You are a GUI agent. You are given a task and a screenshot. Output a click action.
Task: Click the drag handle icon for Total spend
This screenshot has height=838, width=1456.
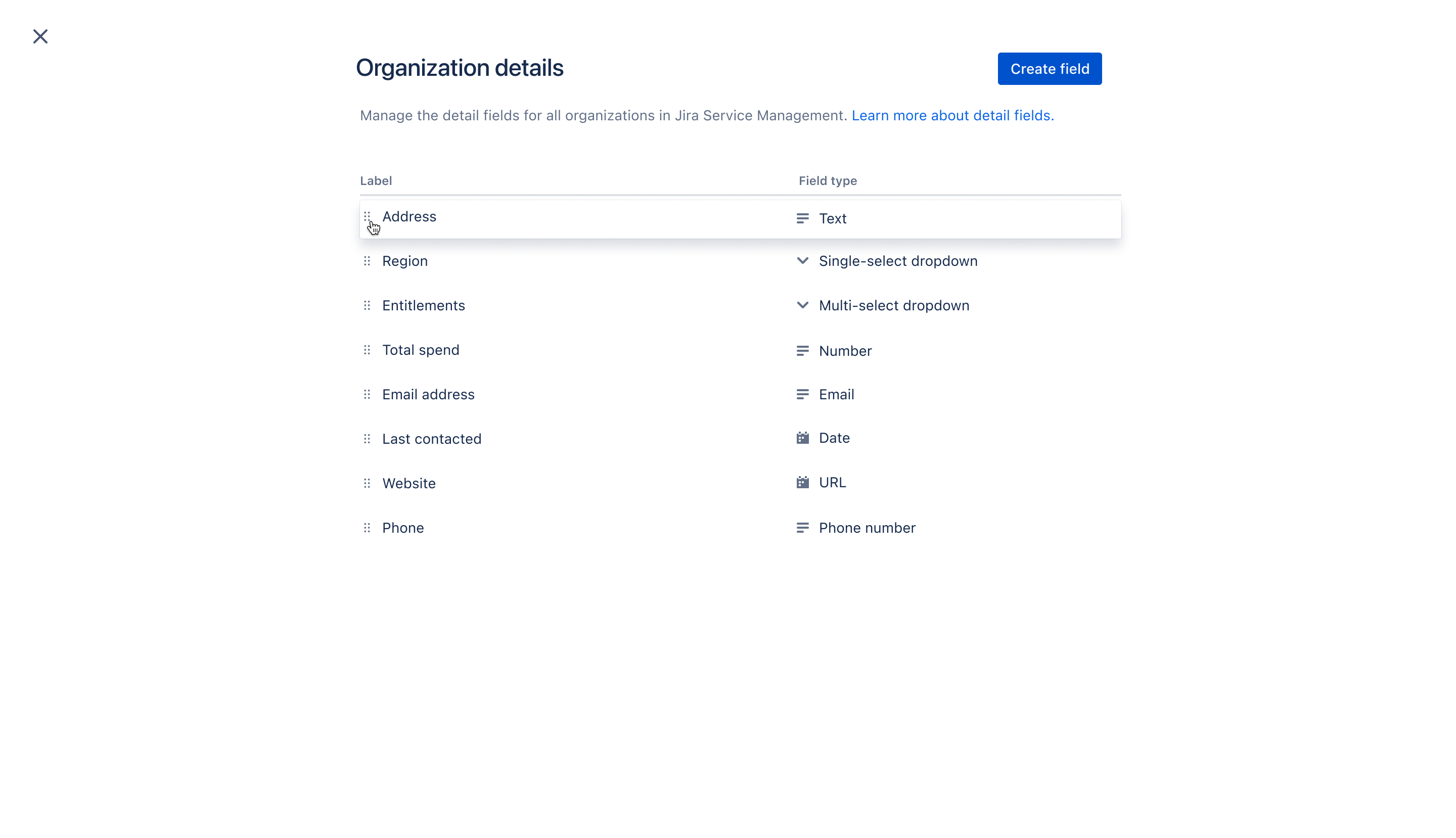tap(367, 350)
